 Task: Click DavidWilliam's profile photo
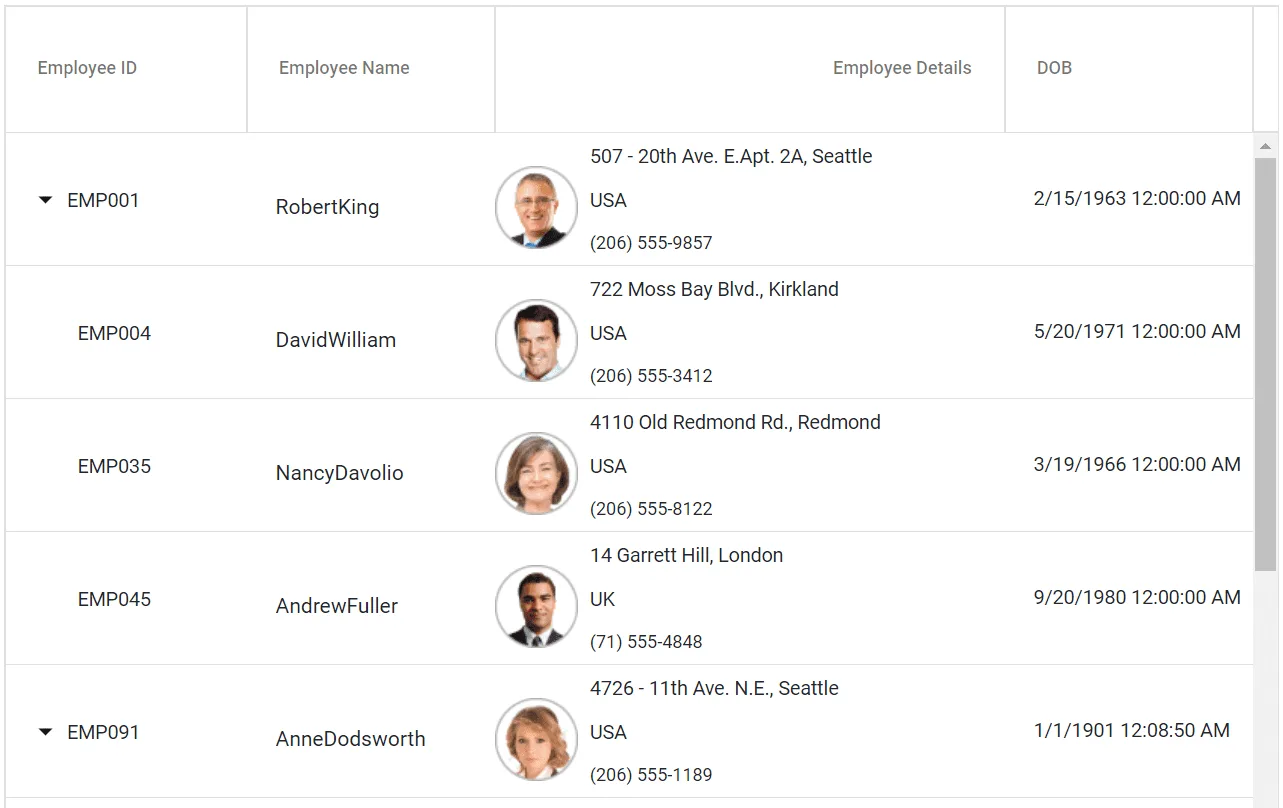pyautogui.click(x=535, y=340)
